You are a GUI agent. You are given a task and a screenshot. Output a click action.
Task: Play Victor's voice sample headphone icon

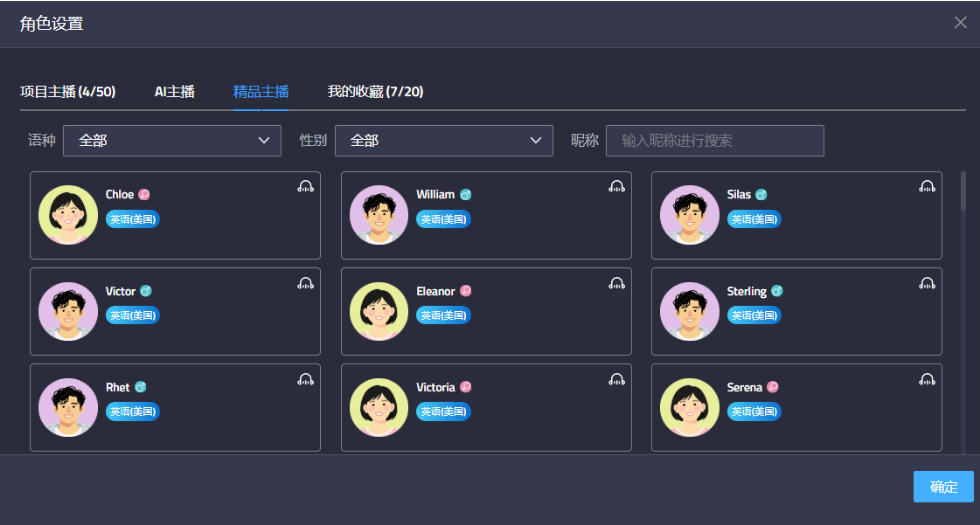(x=306, y=283)
